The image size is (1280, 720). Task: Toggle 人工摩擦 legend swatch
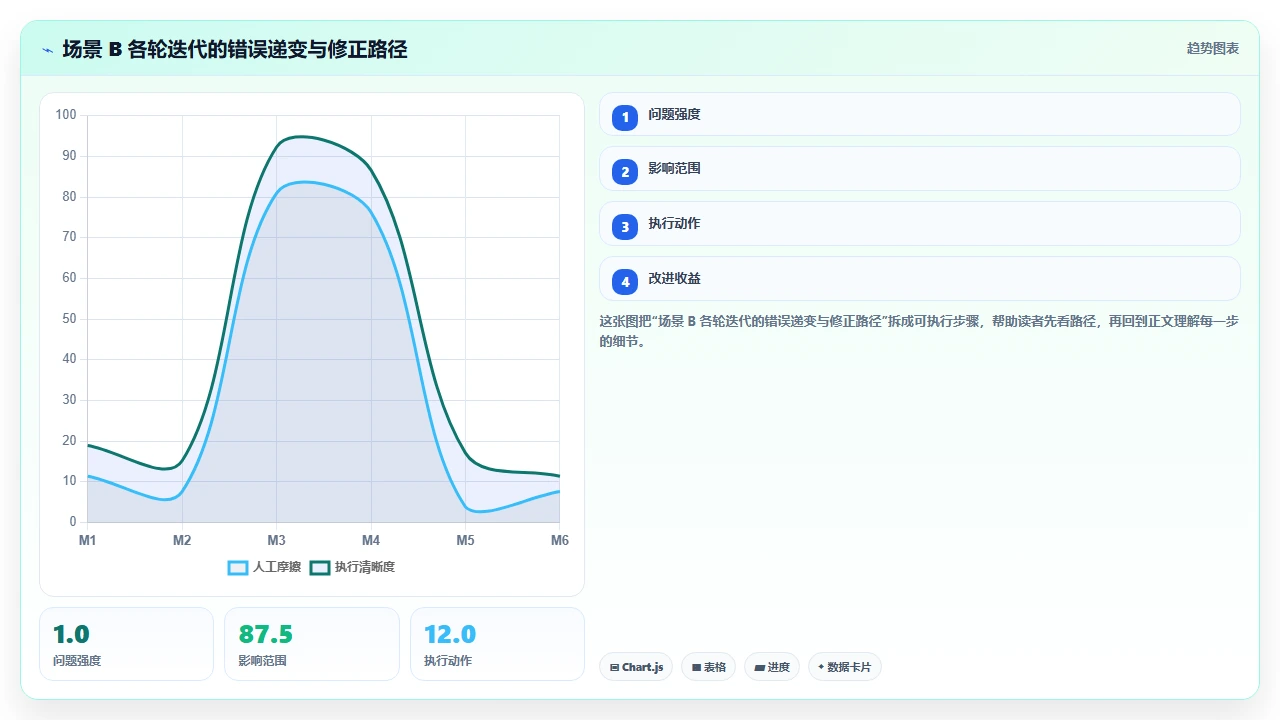238,567
